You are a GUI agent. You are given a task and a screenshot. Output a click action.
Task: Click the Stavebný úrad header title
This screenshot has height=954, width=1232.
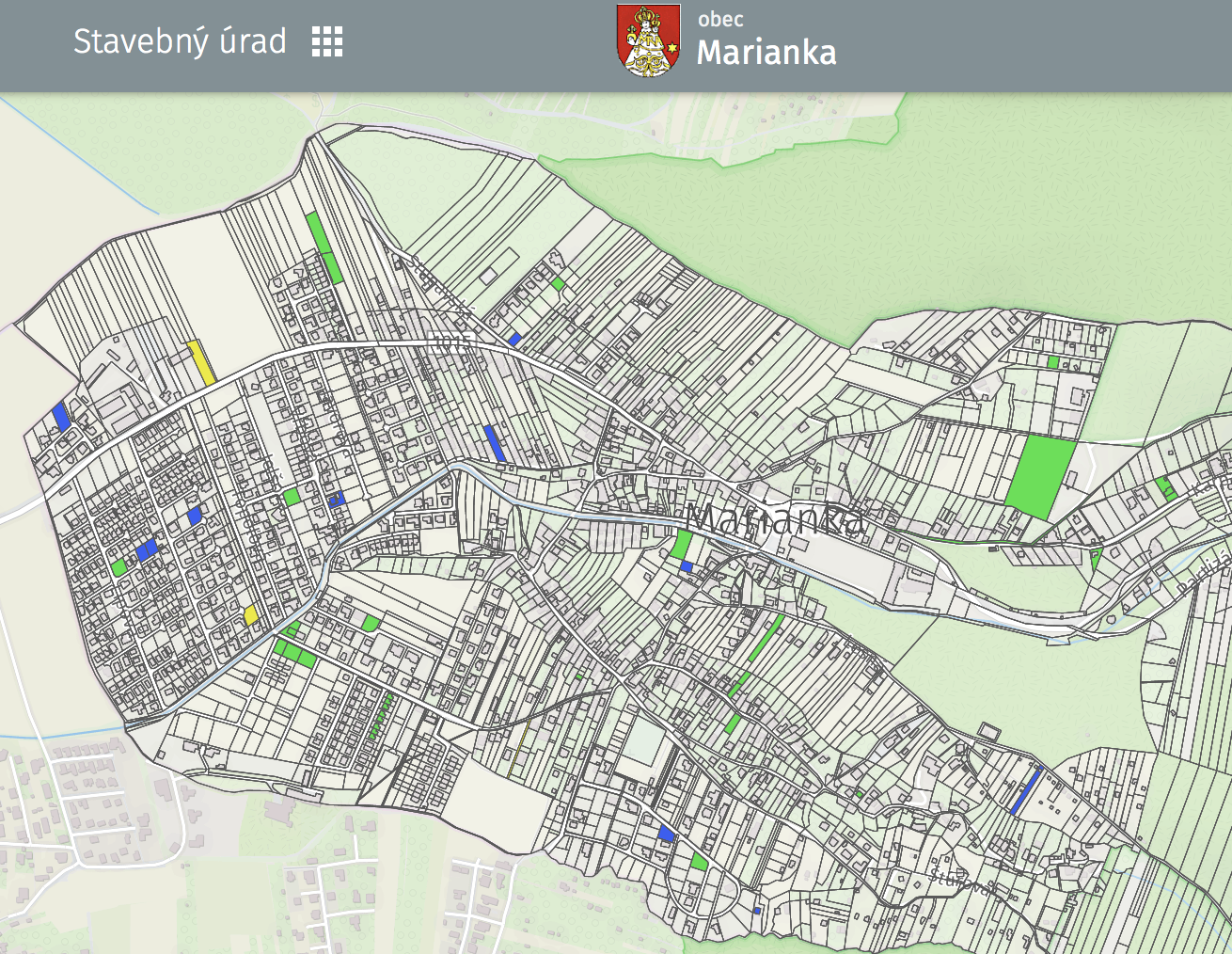[x=180, y=41]
